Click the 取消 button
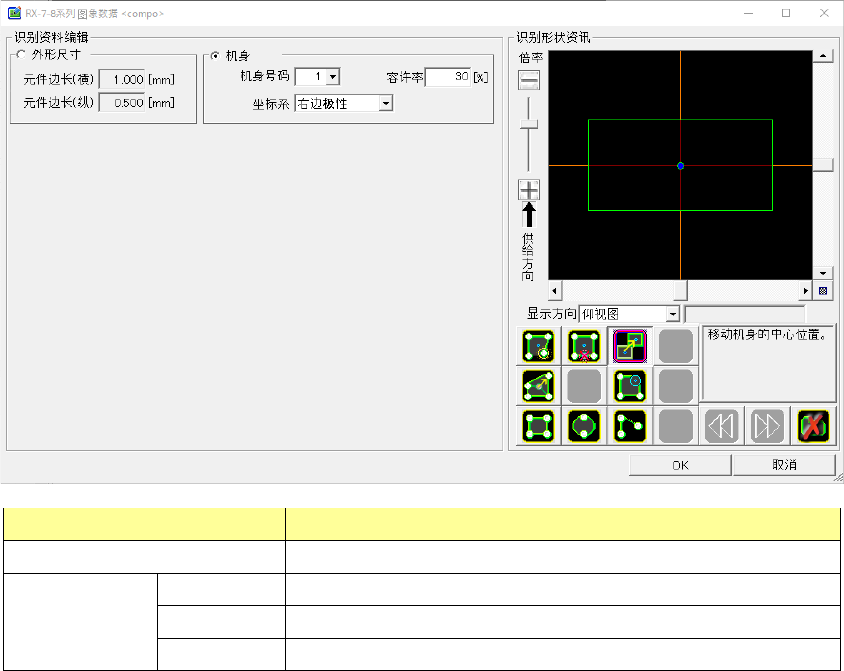This screenshot has width=844, height=671. point(784,465)
